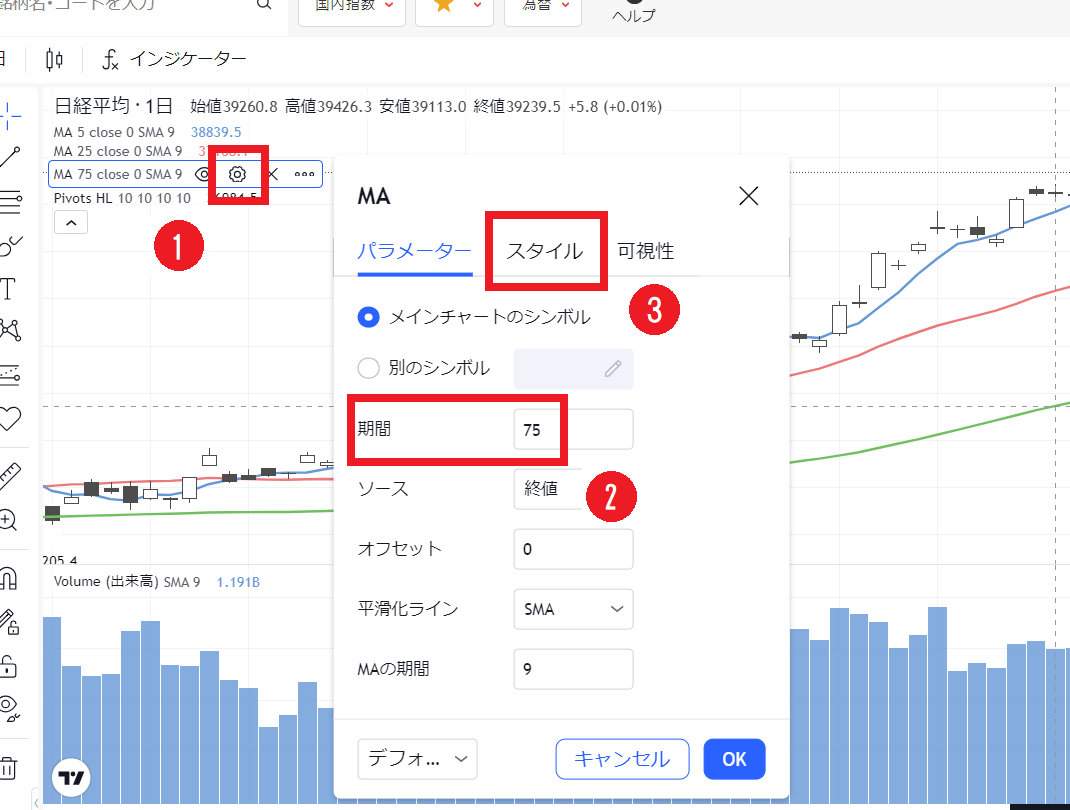Click the trash remove drawings icon
Screen dimensions: 1070x810
click(8, 768)
